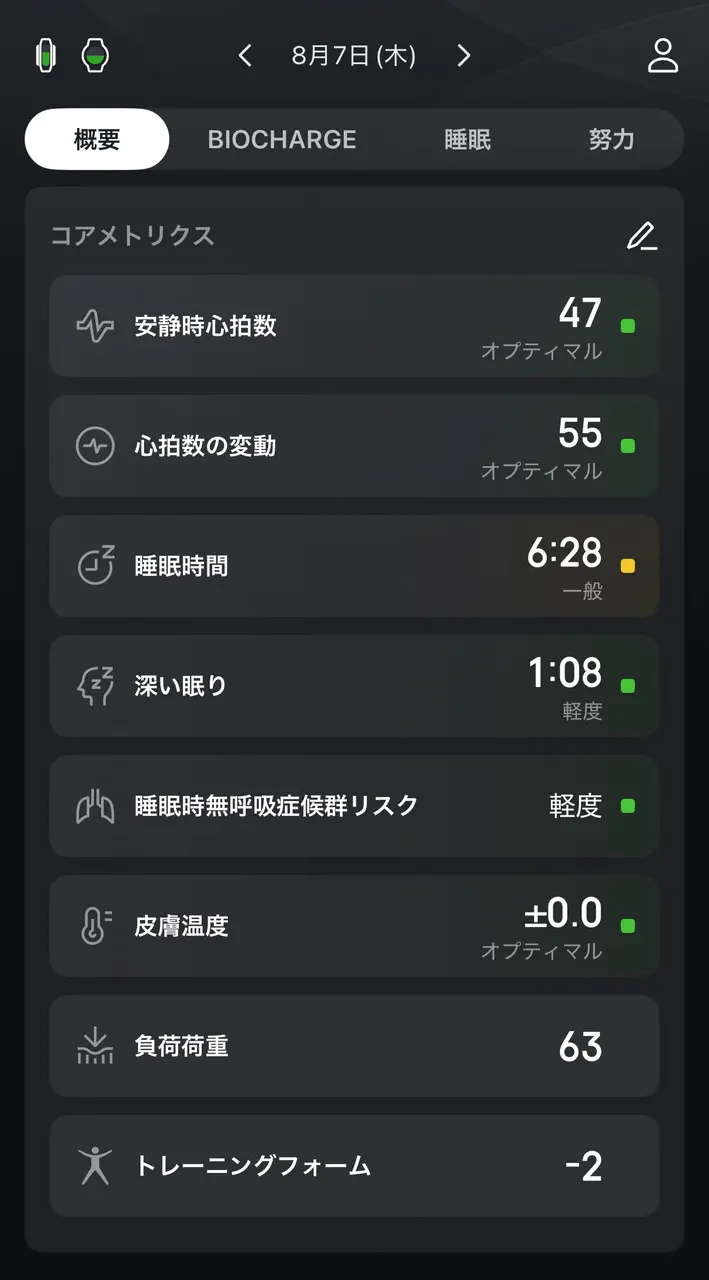Open the date picker for 8月7日 (木)

click(354, 56)
